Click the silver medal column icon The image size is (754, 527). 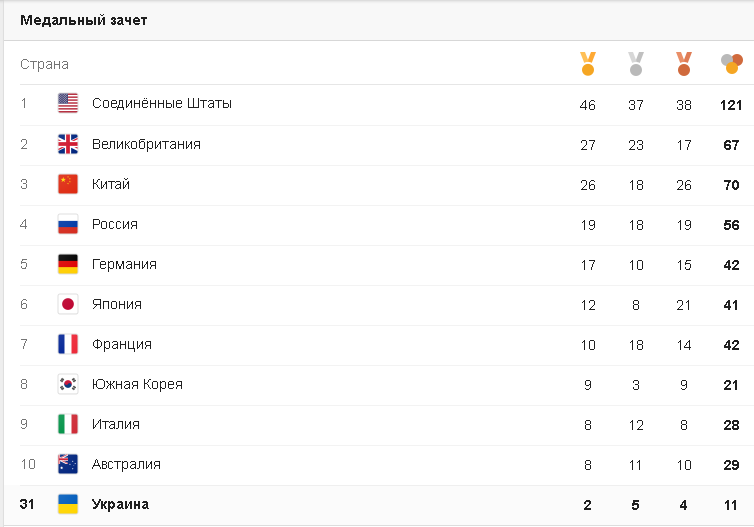coord(636,64)
